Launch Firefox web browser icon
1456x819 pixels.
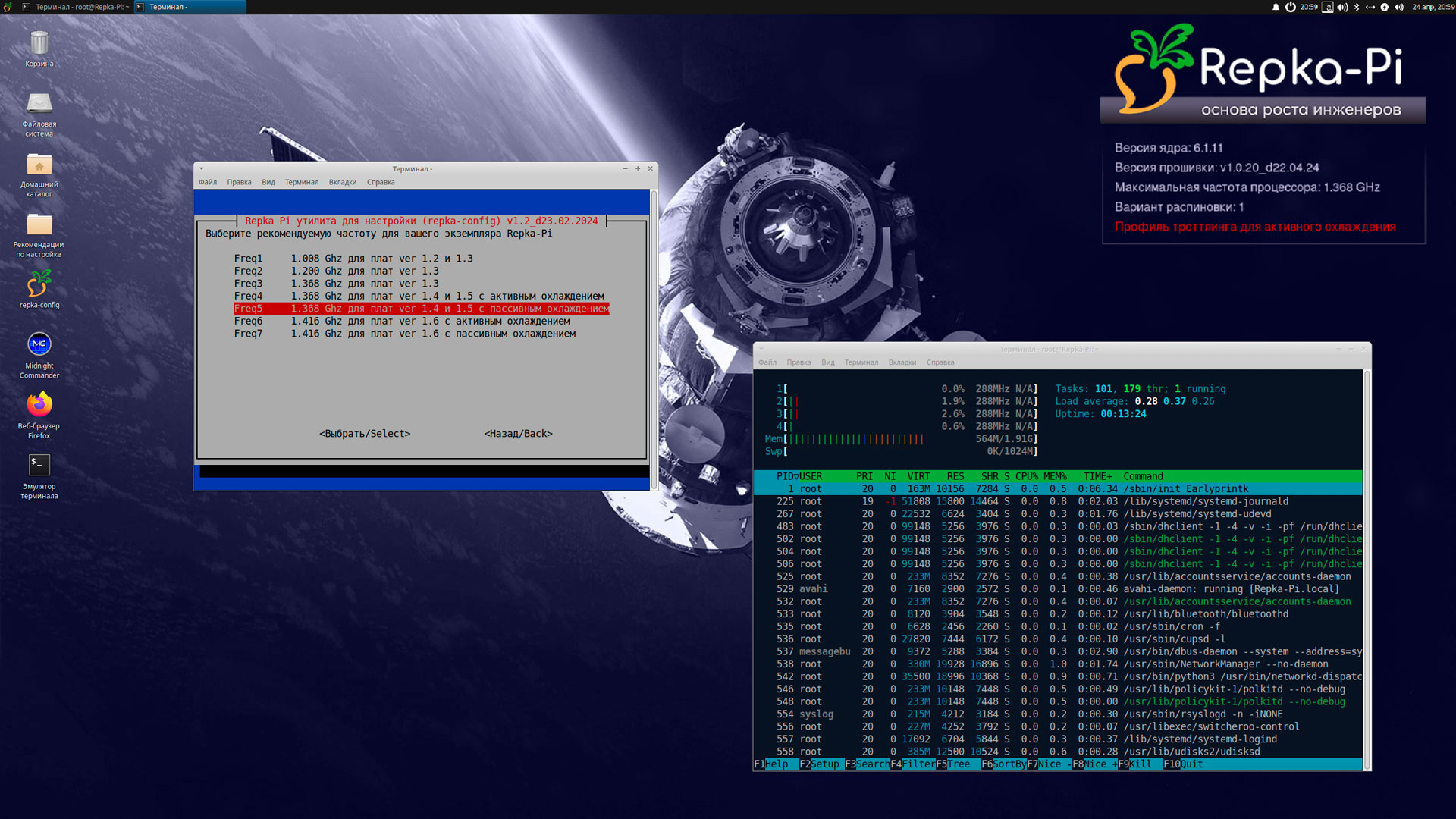coord(39,405)
